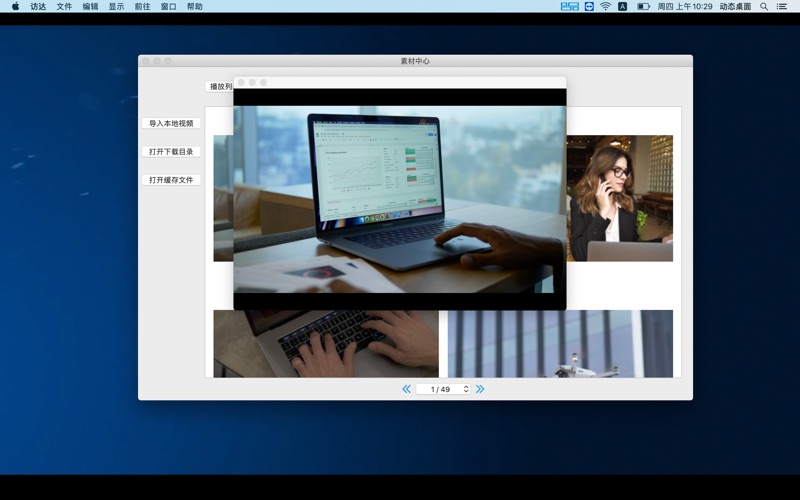The height and width of the screenshot is (500, 800).
Task: Click the TeamViewer menu bar icon
Action: coord(589,6)
